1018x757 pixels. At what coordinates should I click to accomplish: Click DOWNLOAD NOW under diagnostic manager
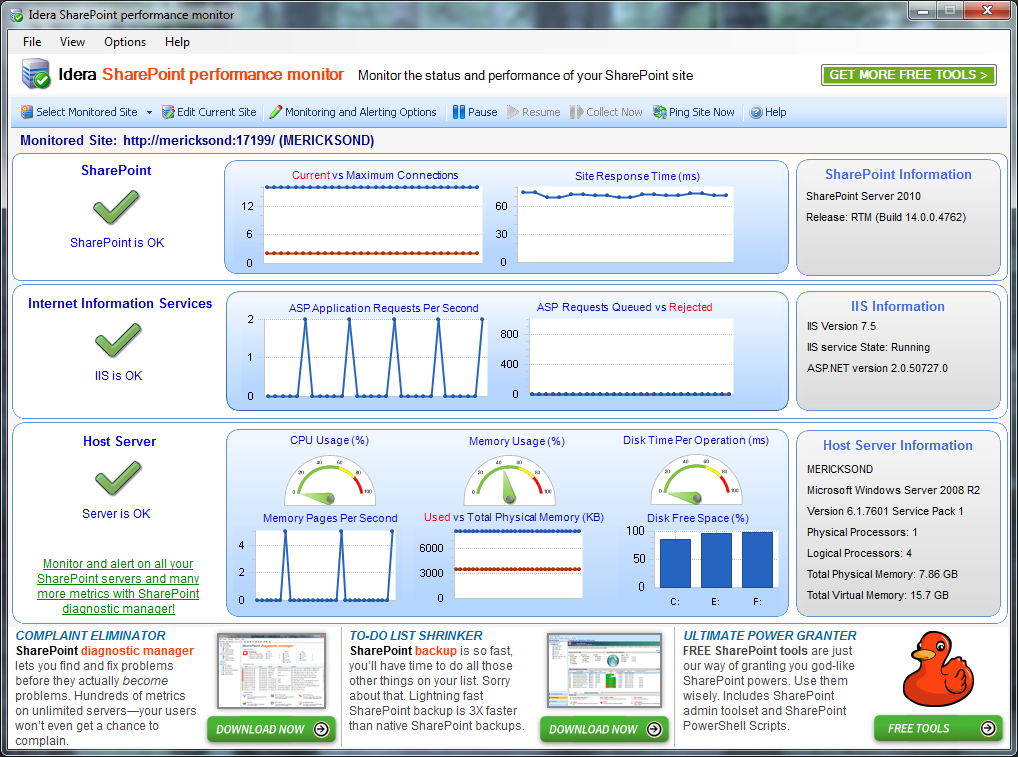click(x=271, y=729)
